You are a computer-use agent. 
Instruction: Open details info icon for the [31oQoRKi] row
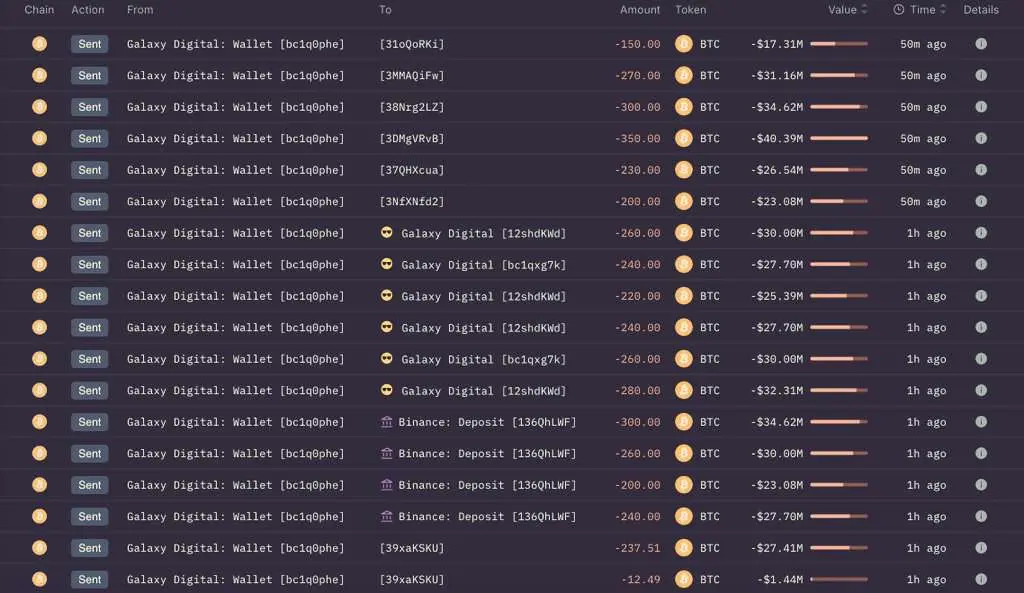(x=981, y=44)
